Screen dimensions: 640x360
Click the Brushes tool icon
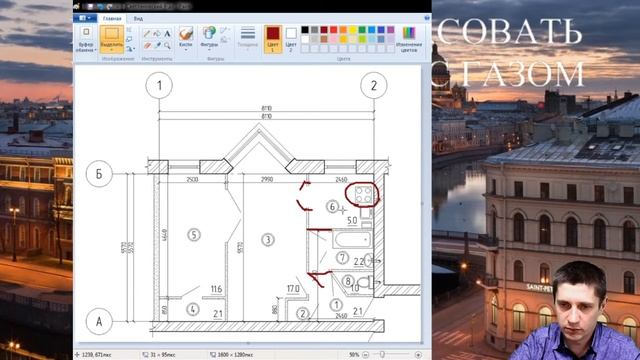pos(186,33)
